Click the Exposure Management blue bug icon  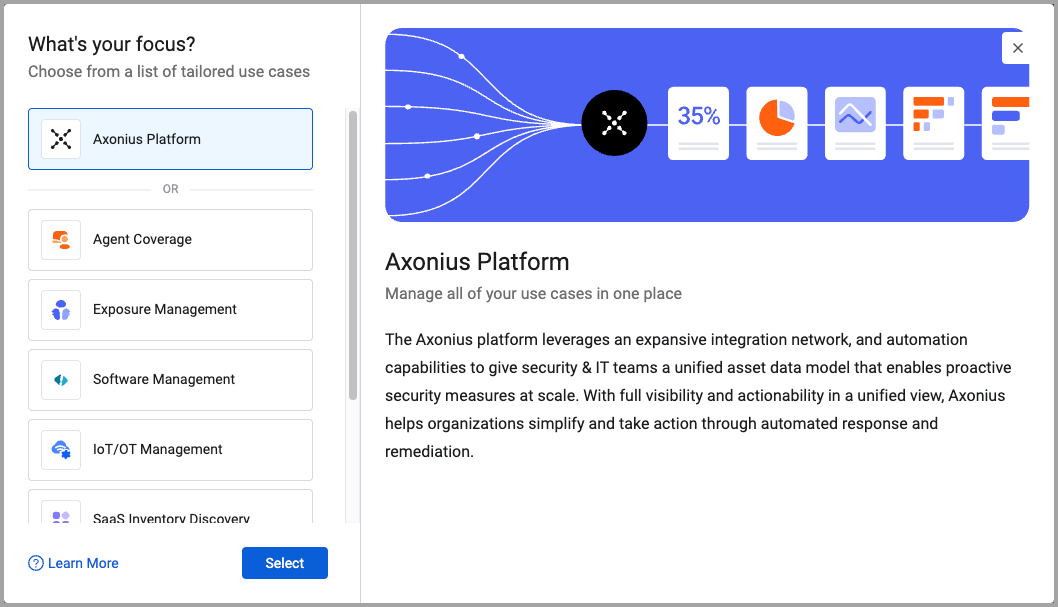pyautogui.click(x=61, y=310)
